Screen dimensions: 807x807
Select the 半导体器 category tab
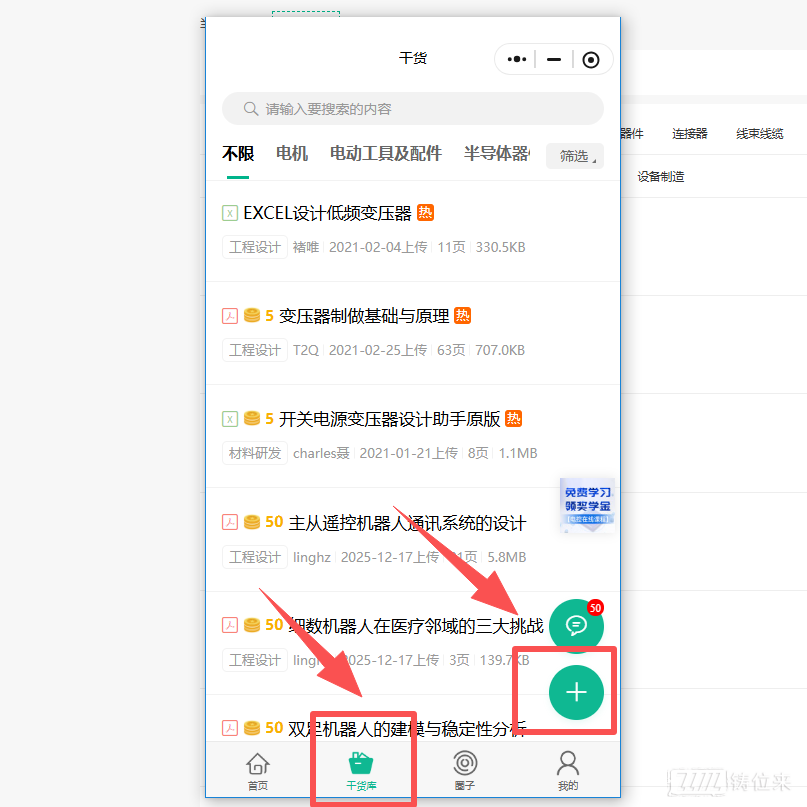pyautogui.click(x=496, y=154)
